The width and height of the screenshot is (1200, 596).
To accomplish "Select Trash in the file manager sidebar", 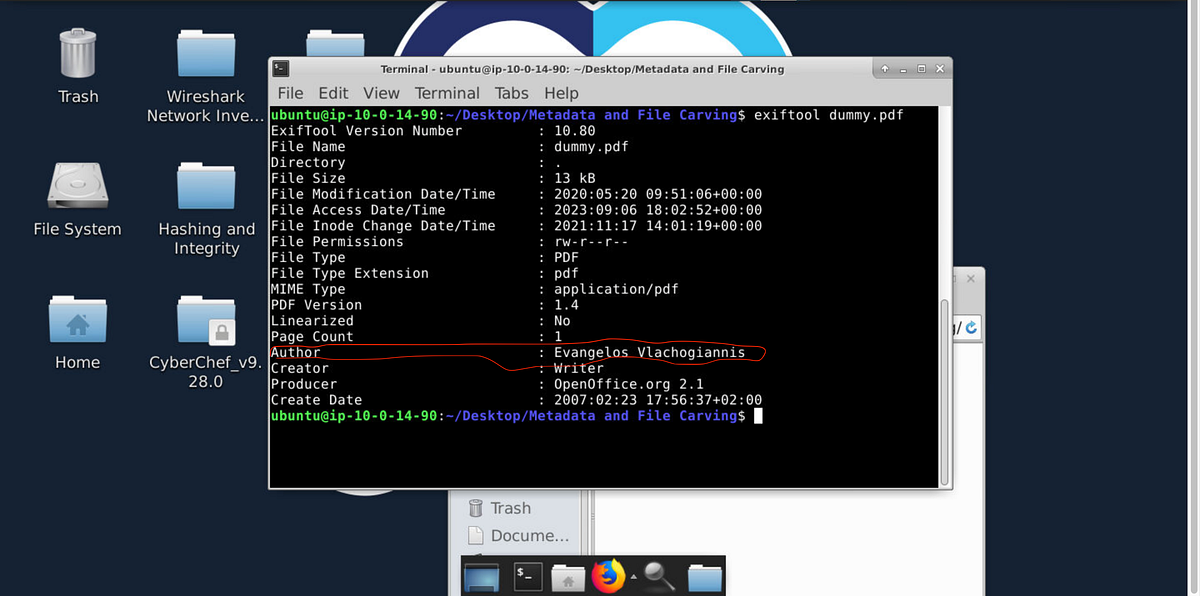I will pos(513,508).
